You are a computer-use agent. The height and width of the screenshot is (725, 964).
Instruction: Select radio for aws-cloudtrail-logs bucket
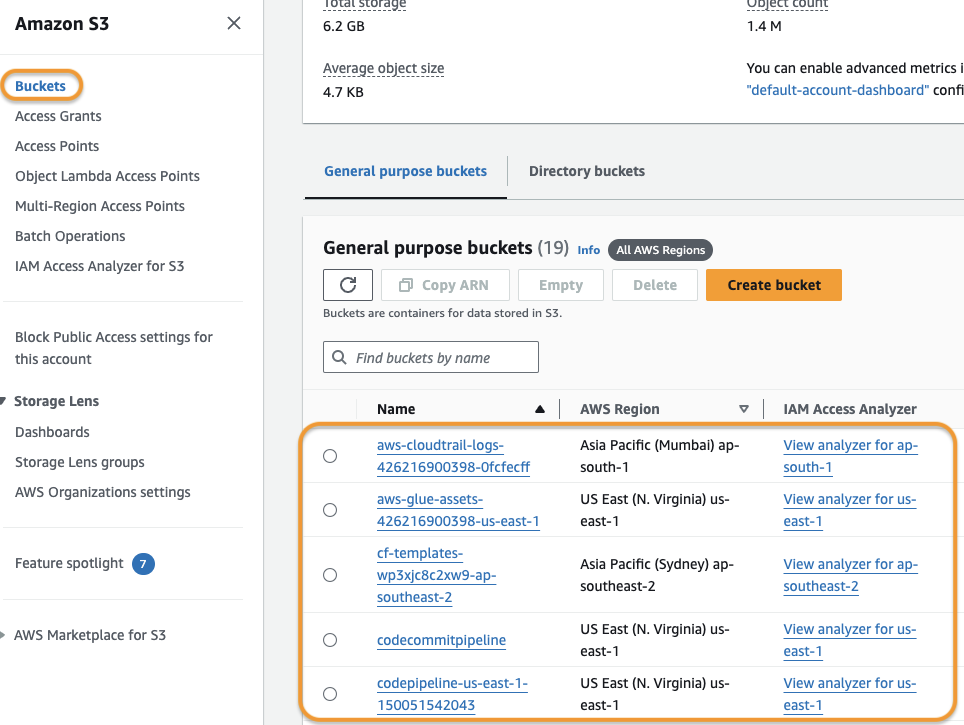point(330,456)
